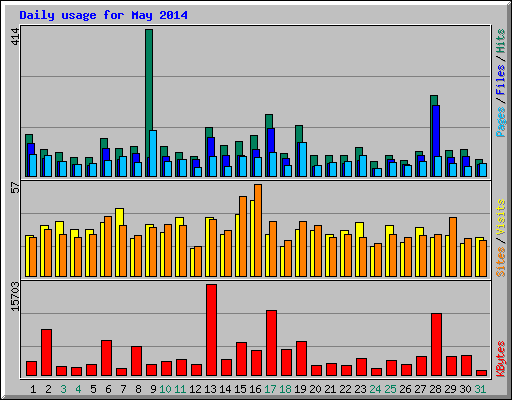This screenshot has width=512, height=400.
Task: Click day label 20 on the x-axis
Action: (x=315, y=389)
